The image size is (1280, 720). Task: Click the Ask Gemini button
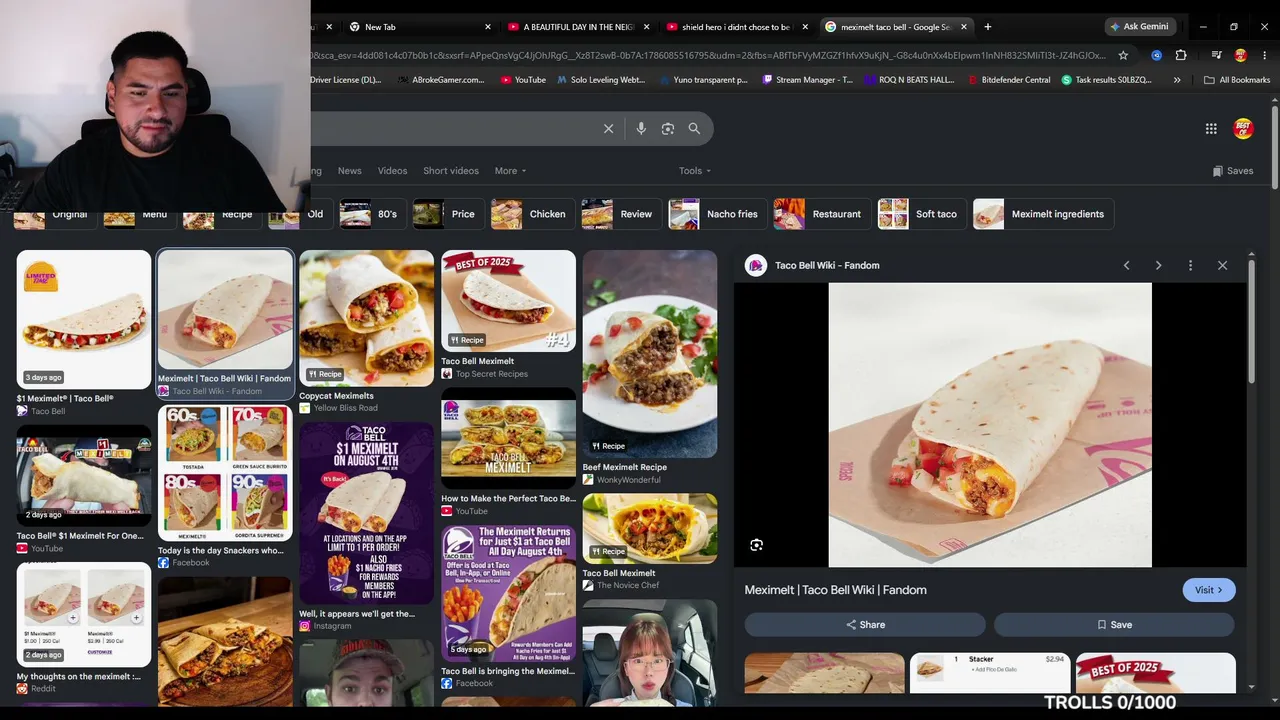tap(1138, 27)
